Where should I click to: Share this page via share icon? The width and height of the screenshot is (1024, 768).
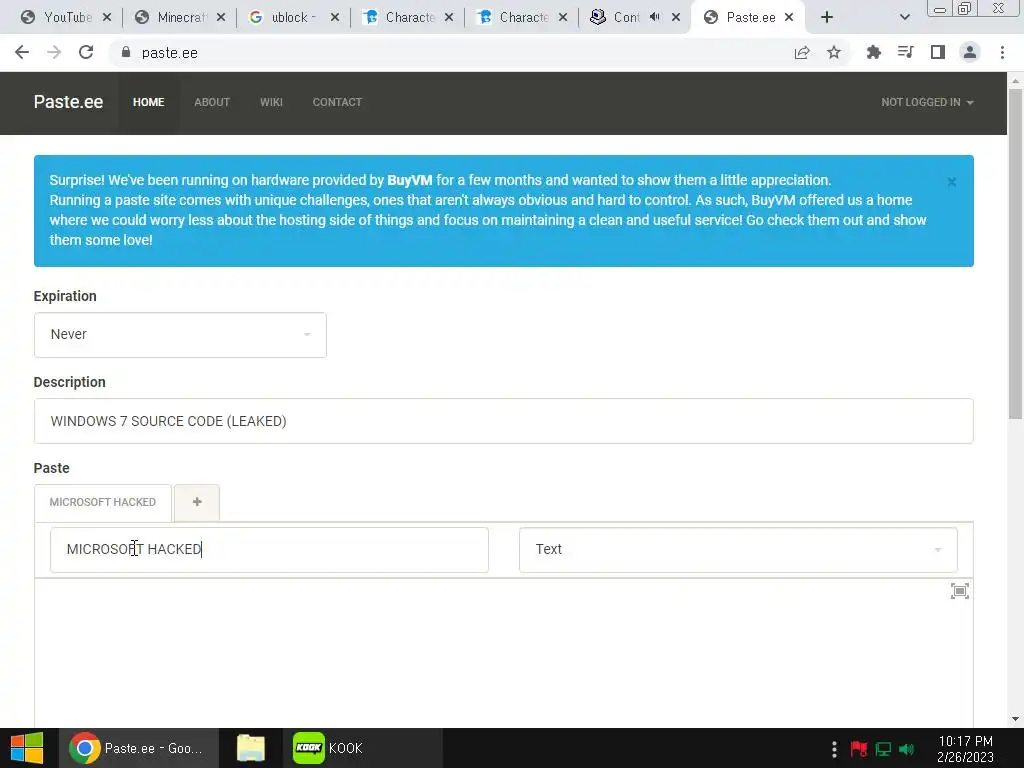click(802, 52)
